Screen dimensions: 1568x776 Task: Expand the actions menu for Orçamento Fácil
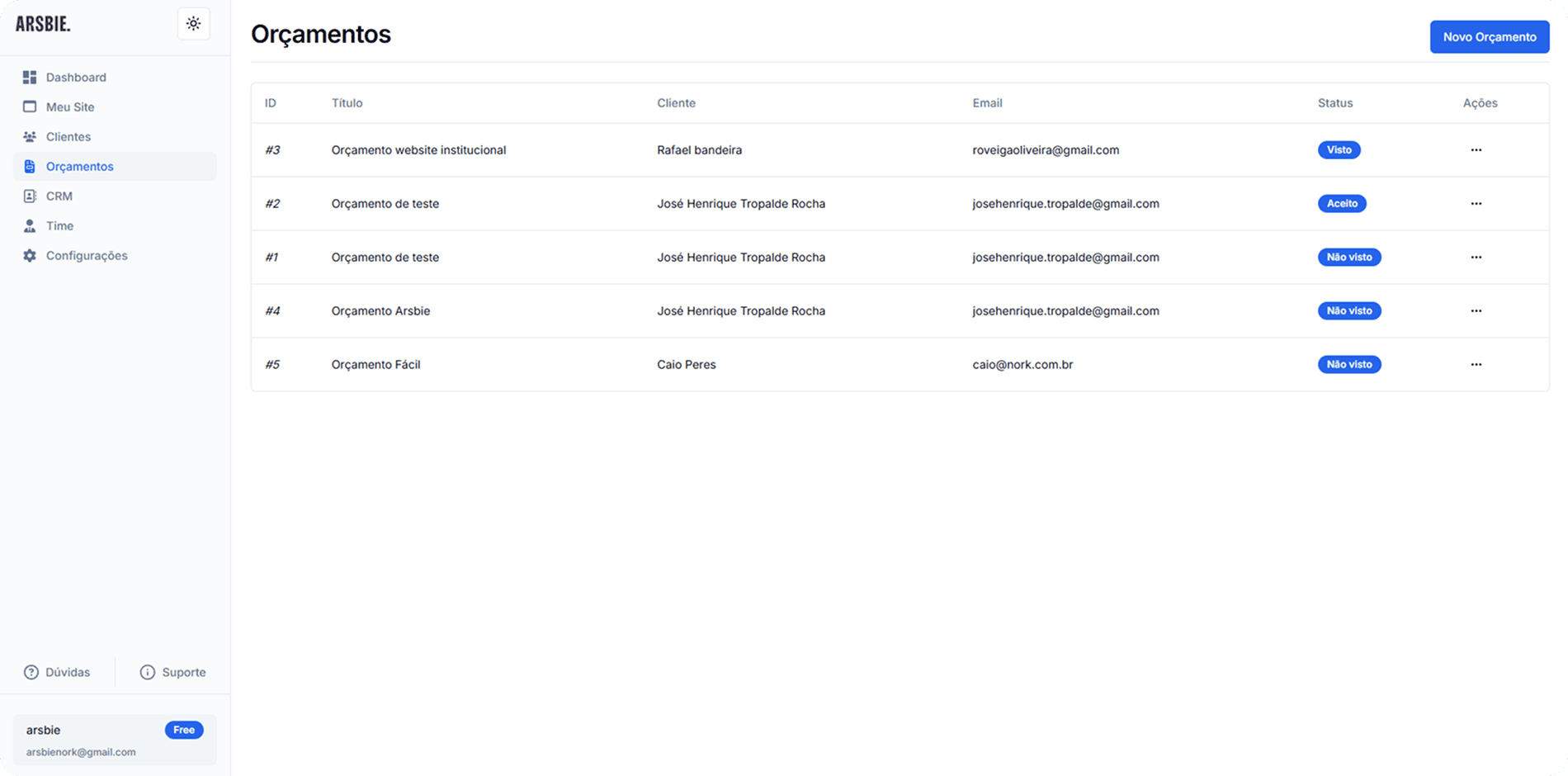click(1476, 365)
